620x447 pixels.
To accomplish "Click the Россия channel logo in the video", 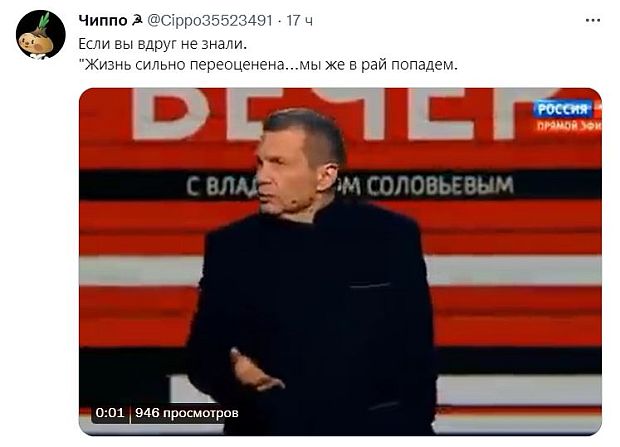I will [x=563, y=109].
